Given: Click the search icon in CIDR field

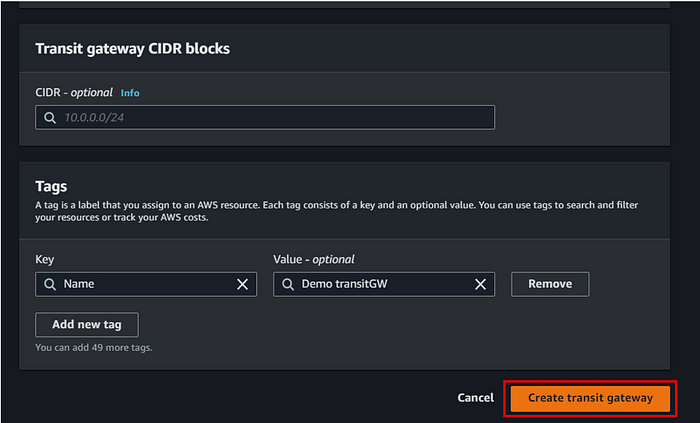Looking at the screenshot, I should click(50, 118).
